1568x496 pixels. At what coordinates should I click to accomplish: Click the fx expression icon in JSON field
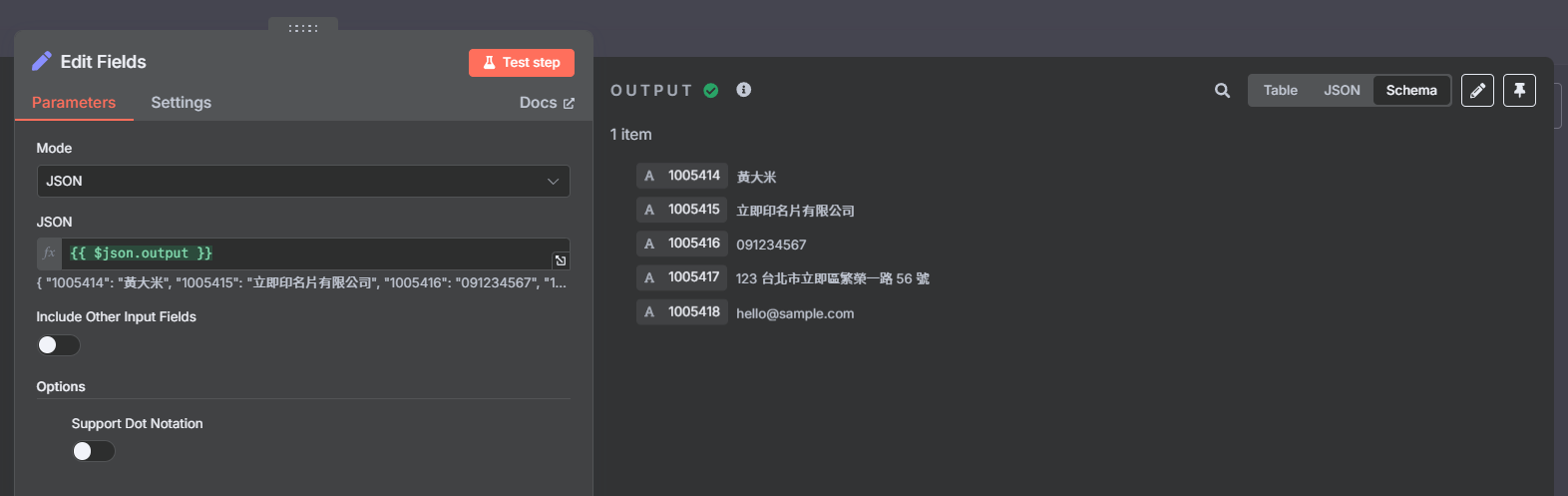pyautogui.click(x=49, y=253)
